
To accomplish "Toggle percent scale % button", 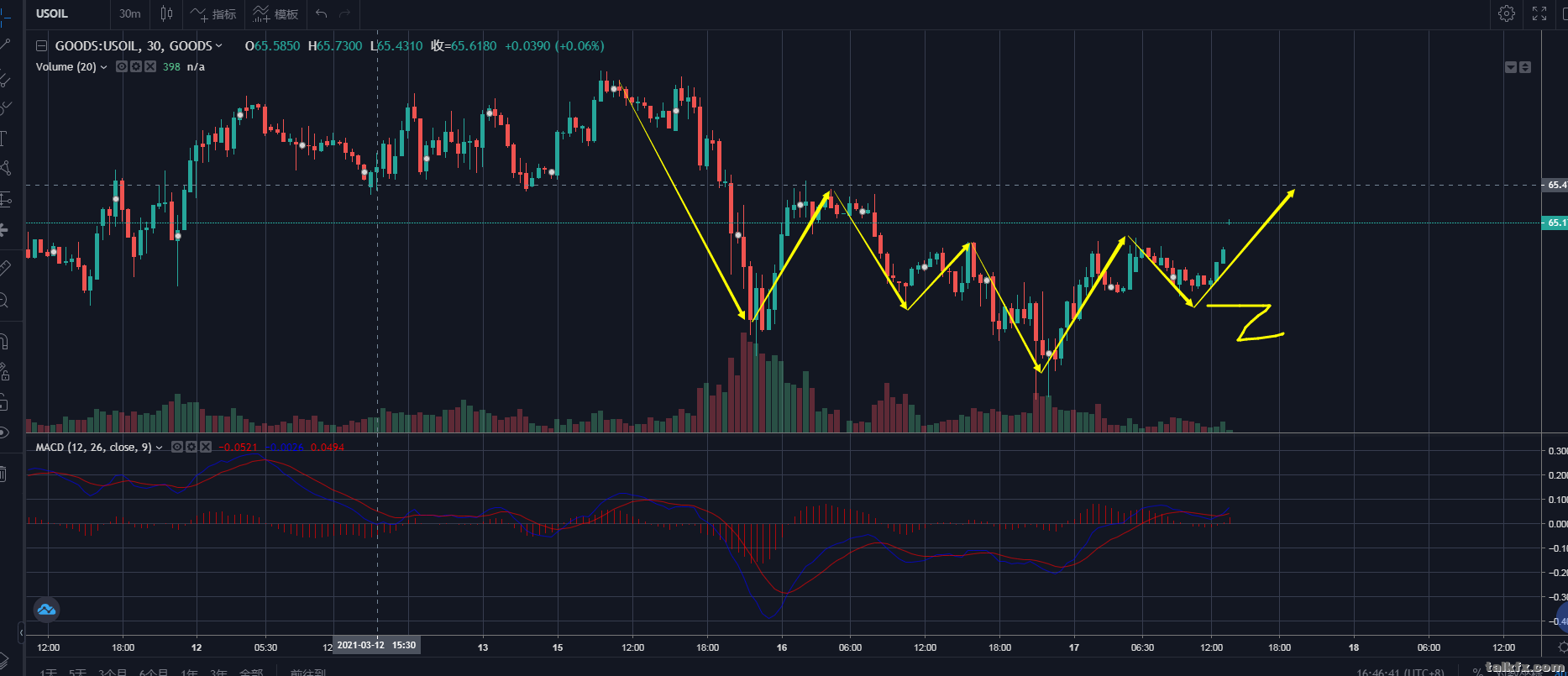I will (x=1477, y=672).
